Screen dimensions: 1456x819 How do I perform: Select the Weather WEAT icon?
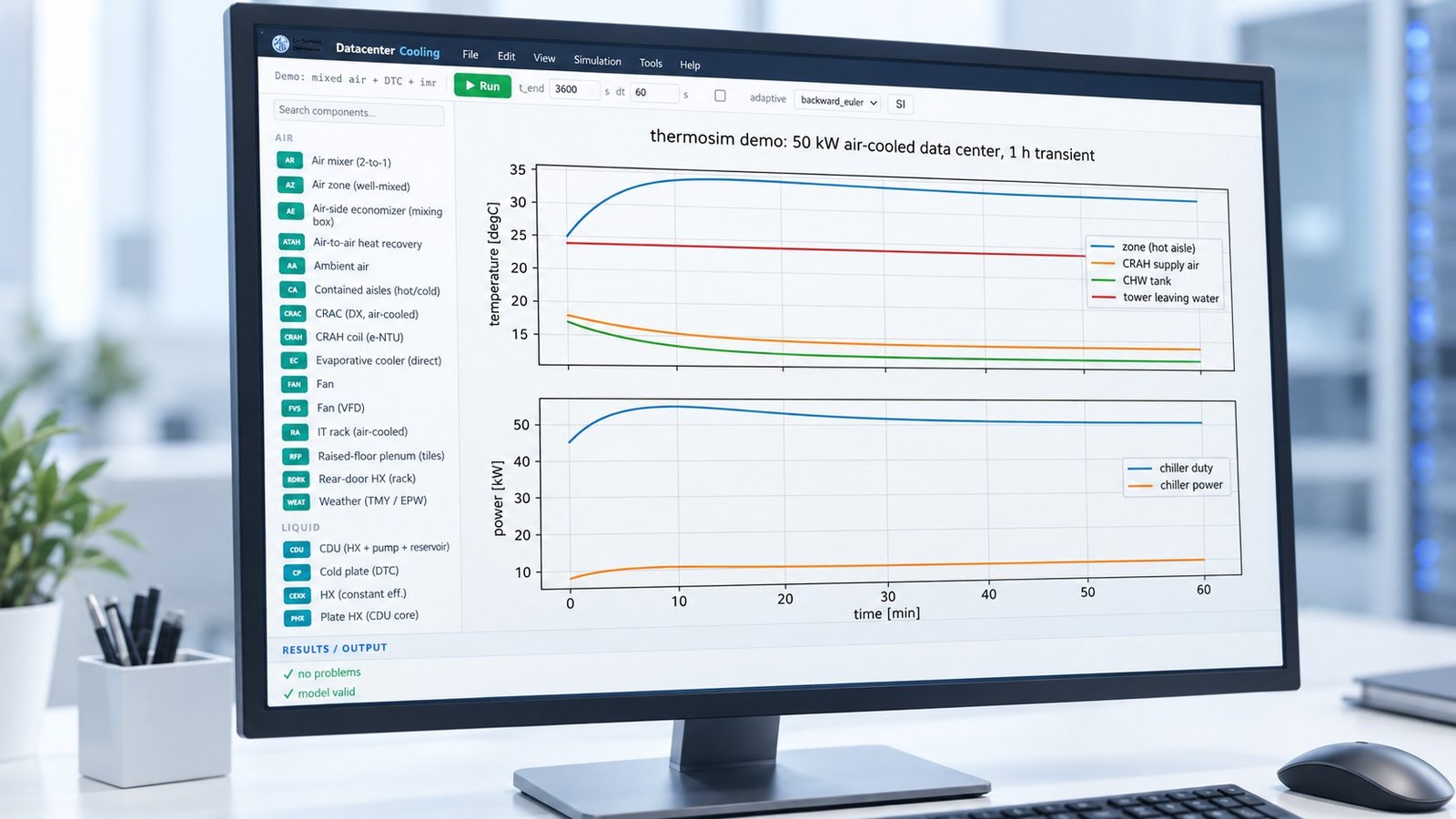pyautogui.click(x=297, y=501)
